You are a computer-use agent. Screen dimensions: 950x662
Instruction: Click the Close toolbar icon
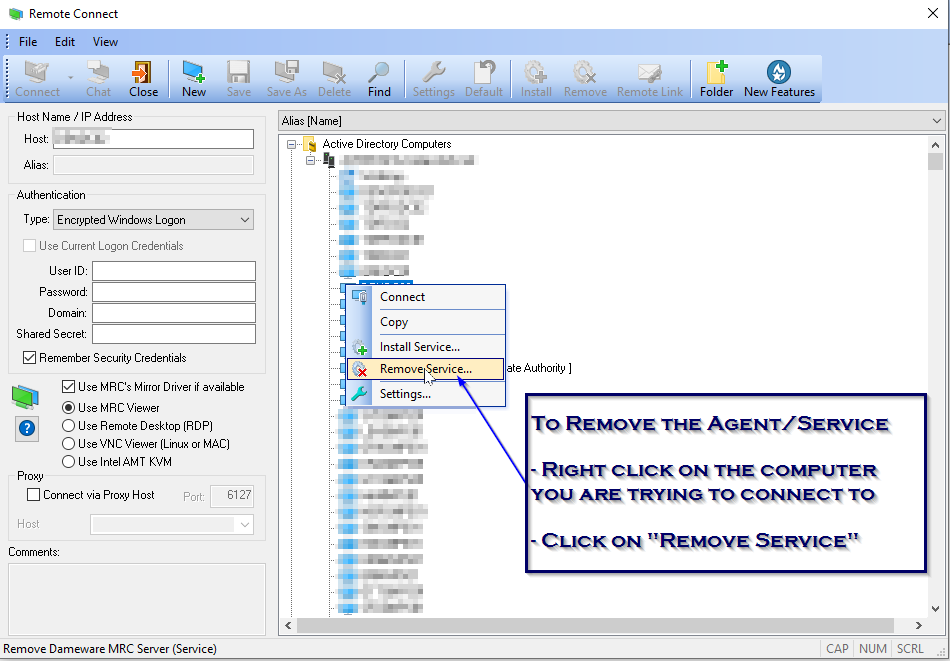pos(143,78)
